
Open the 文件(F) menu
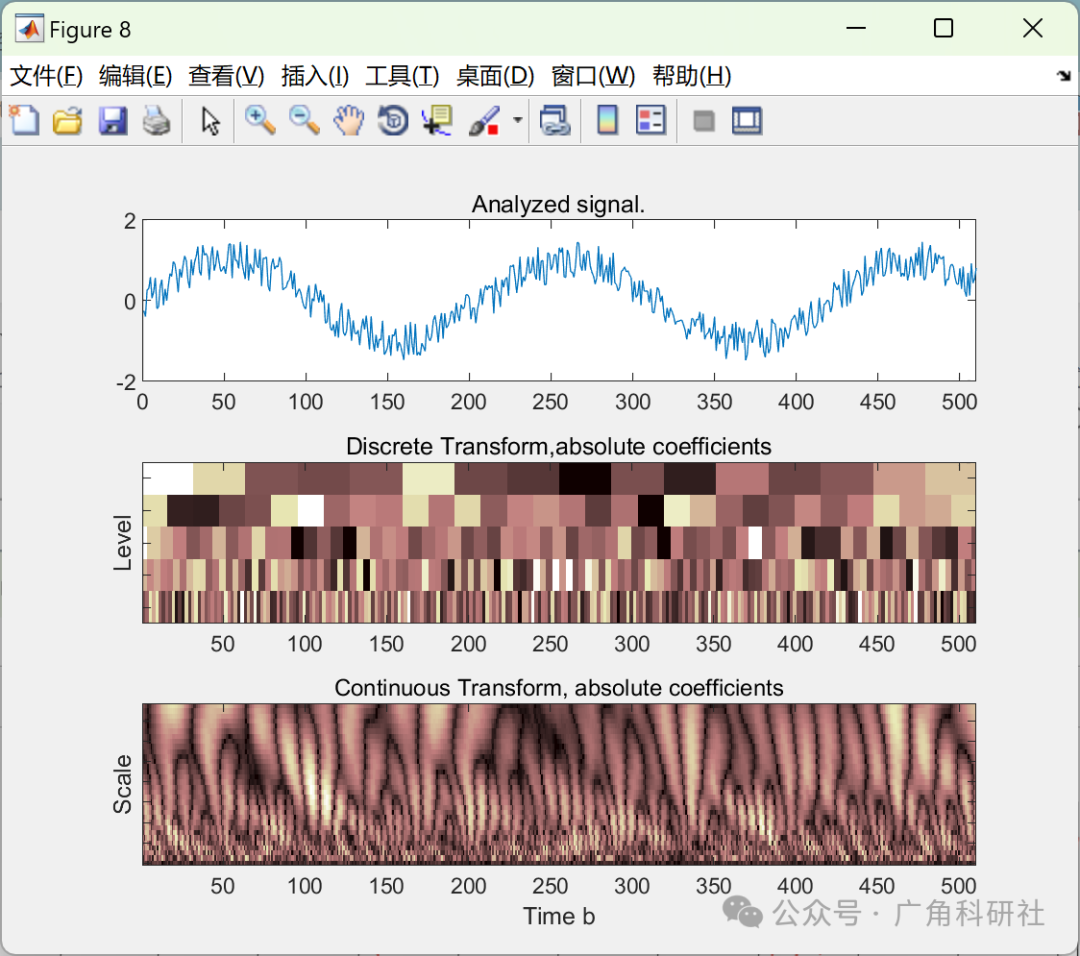(x=46, y=76)
